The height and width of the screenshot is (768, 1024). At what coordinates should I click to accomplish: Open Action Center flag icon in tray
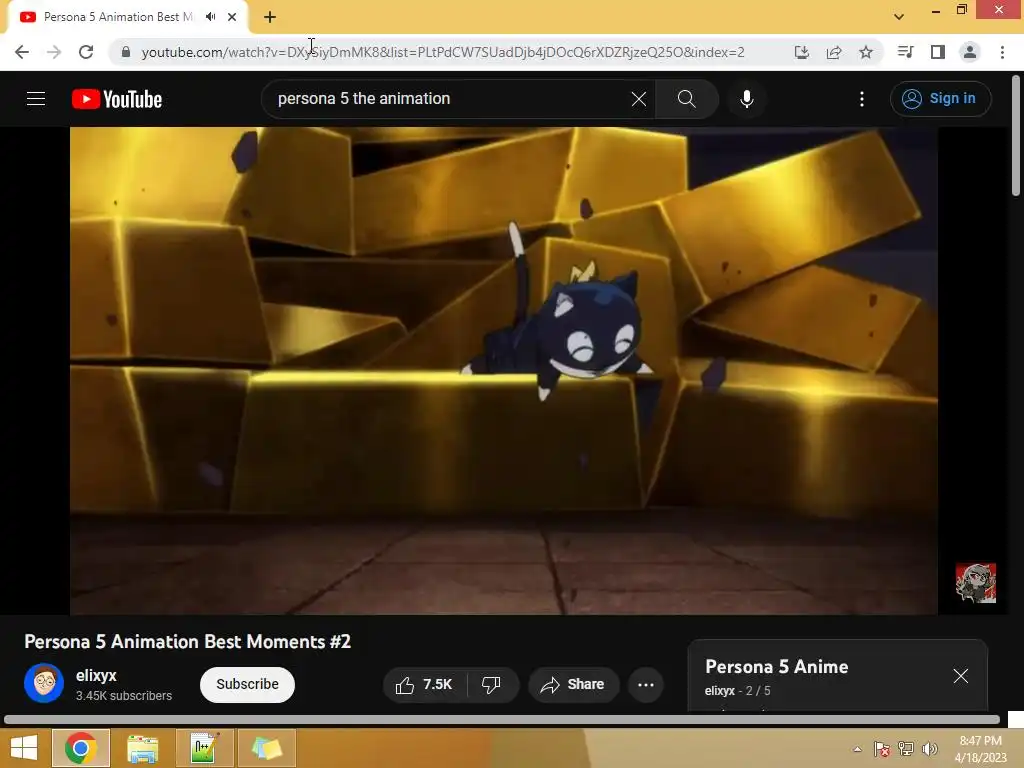tap(882, 749)
